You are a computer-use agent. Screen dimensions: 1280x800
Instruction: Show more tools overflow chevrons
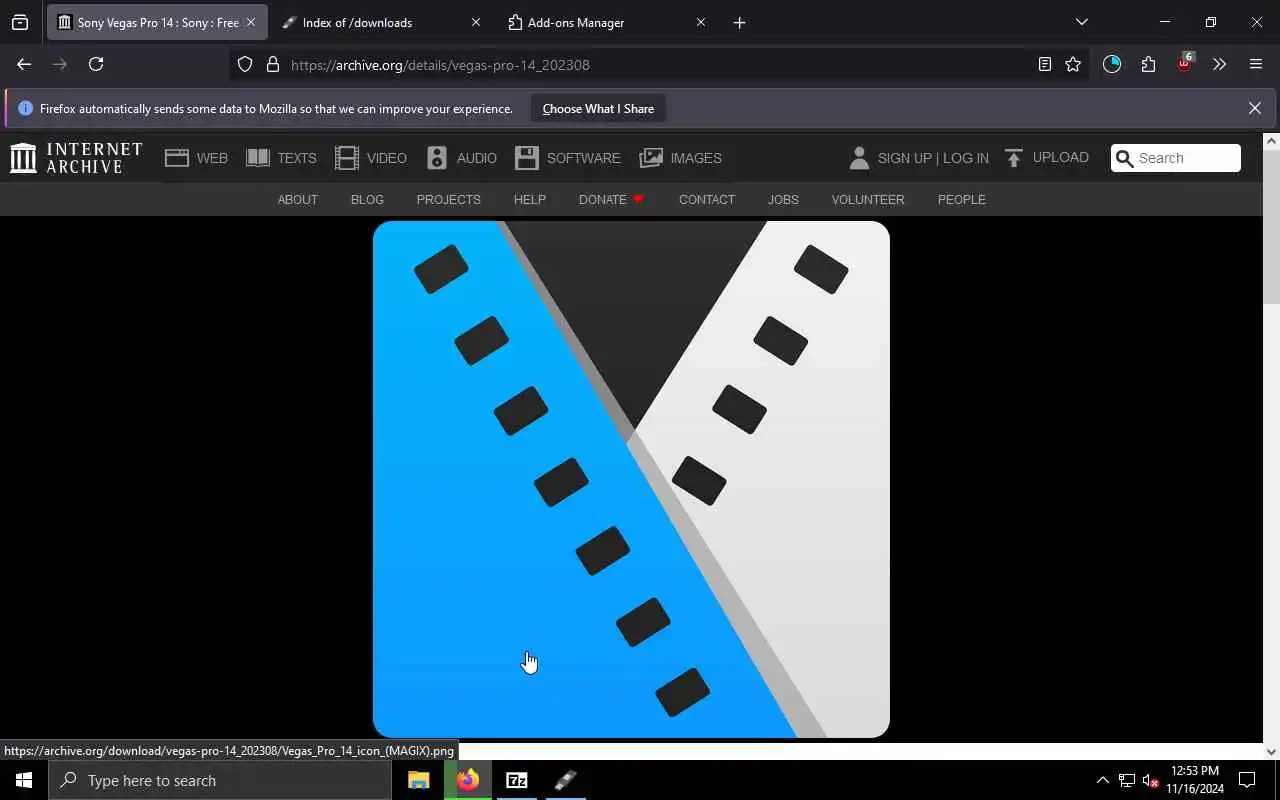(1219, 64)
